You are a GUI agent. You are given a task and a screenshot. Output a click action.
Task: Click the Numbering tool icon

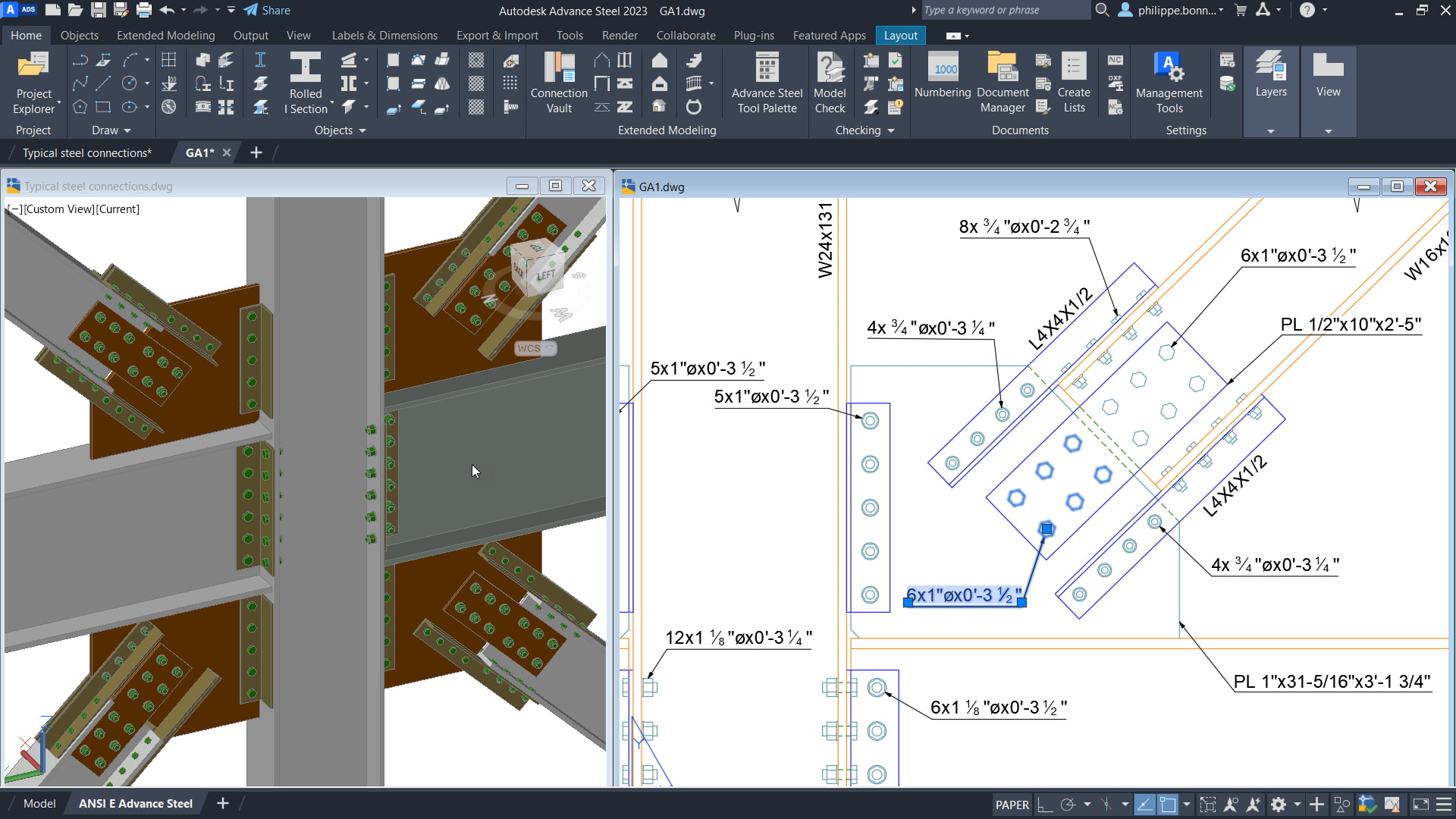pyautogui.click(x=943, y=67)
